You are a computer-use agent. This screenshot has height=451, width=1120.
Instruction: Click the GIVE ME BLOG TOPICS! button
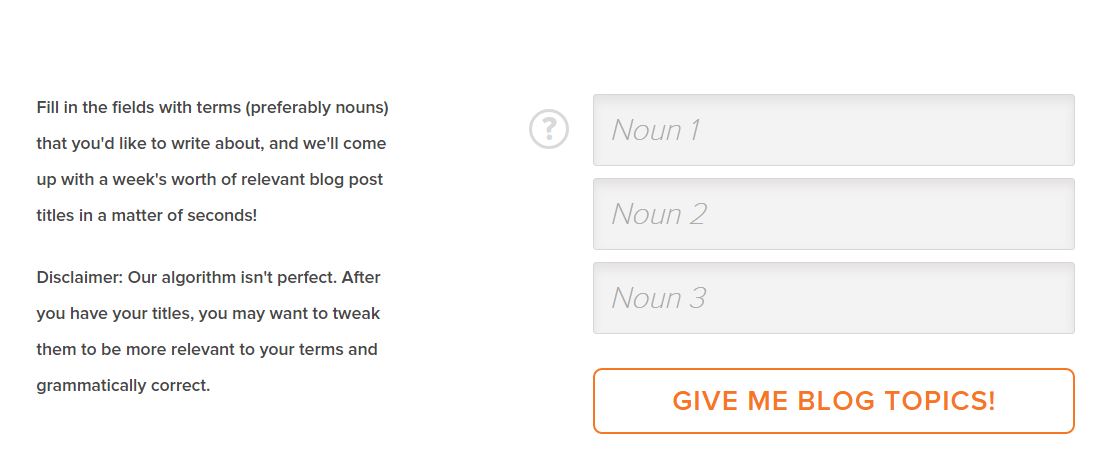click(x=834, y=401)
